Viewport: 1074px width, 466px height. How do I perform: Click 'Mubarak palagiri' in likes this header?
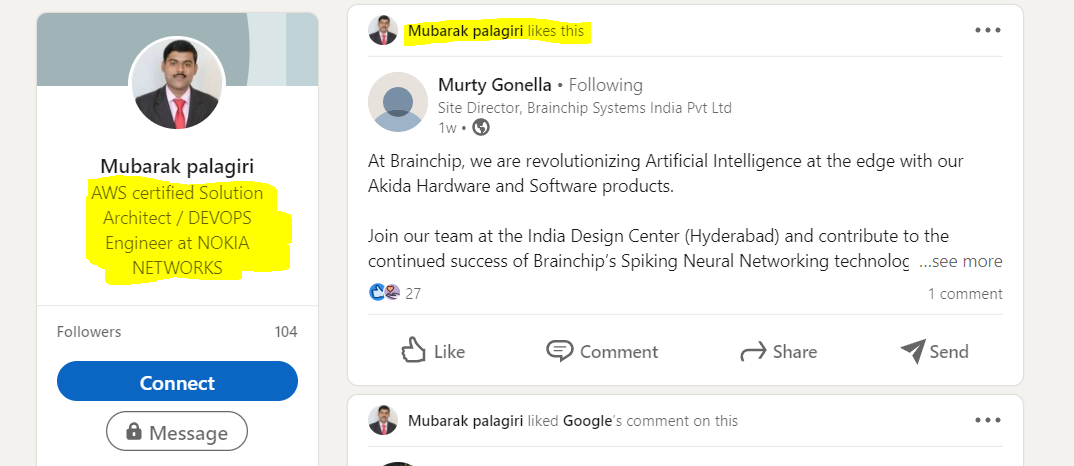coord(465,31)
